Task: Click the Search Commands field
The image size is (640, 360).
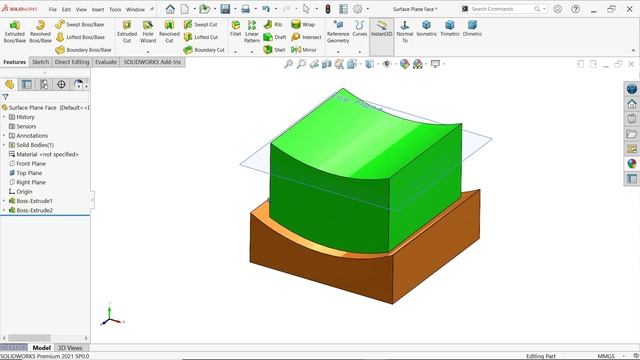Action: click(503, 9)
